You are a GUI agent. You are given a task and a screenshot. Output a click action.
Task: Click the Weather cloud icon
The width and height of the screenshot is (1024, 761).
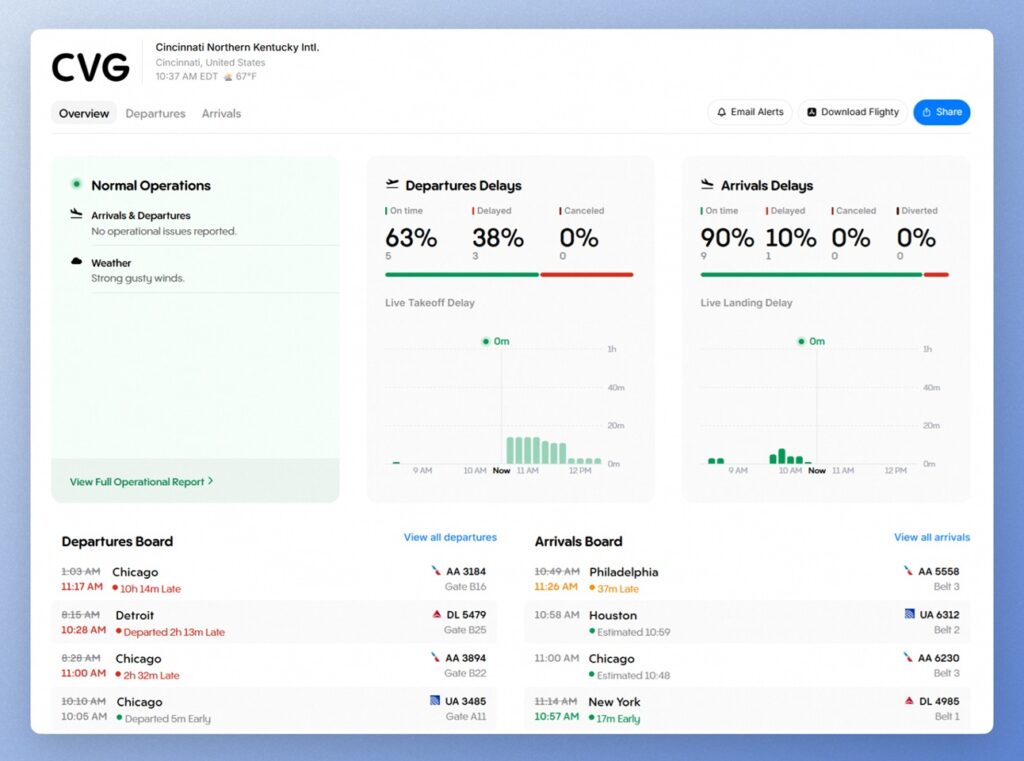pos(77,262)
